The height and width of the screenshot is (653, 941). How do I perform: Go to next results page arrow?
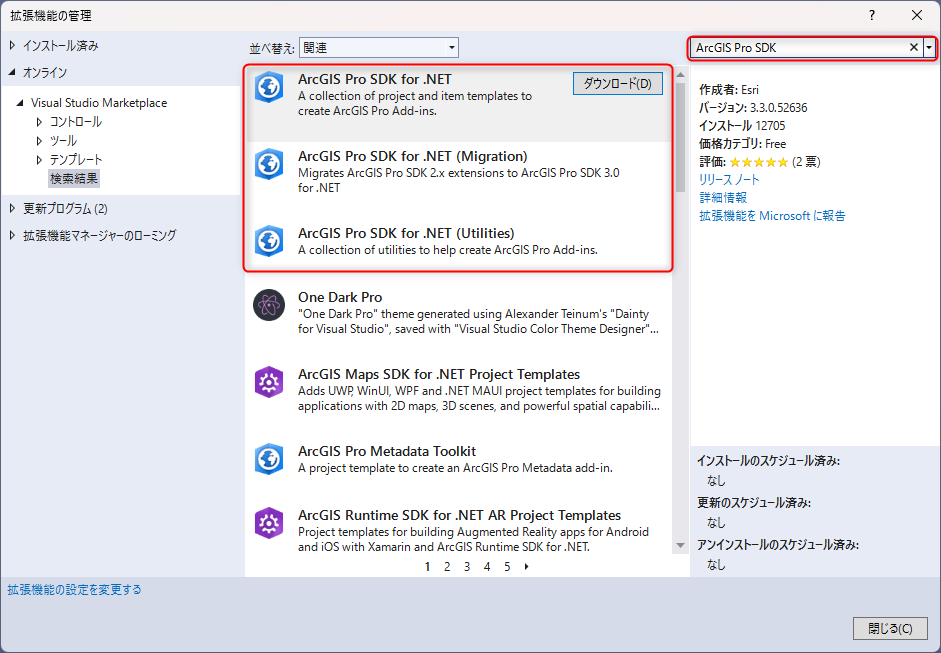[526, 567]
